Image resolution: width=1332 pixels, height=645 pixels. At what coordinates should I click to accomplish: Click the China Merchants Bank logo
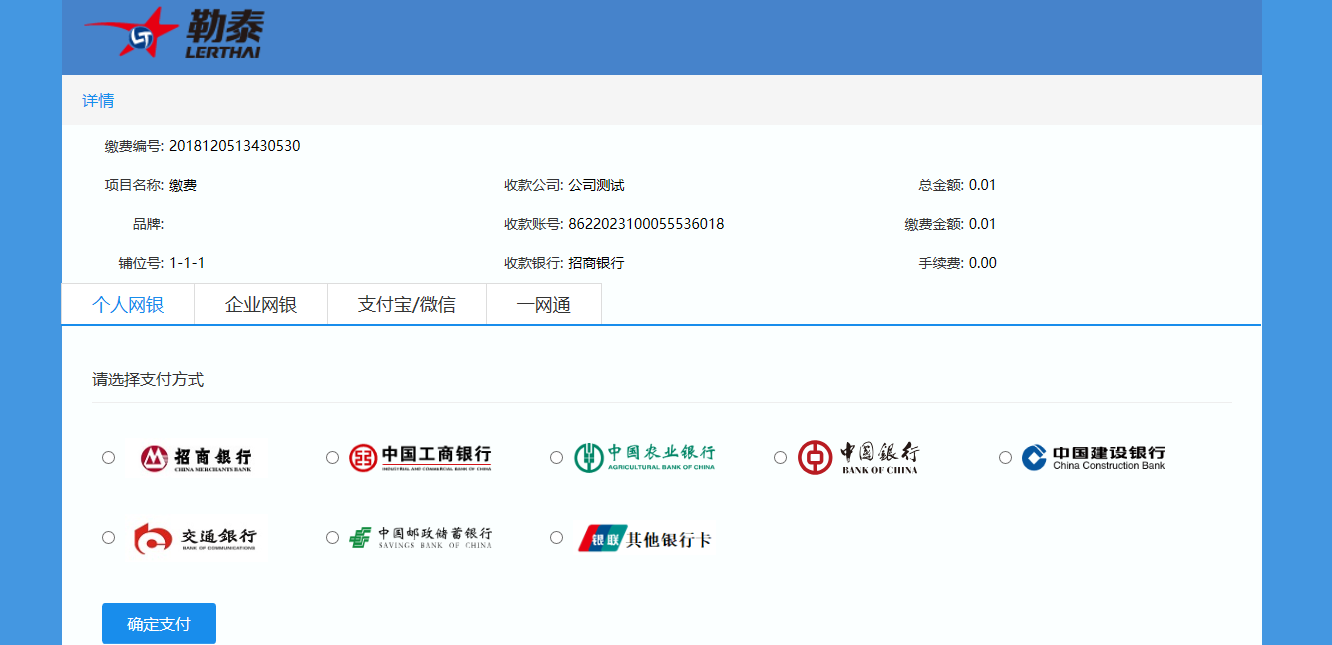(196, 458)
